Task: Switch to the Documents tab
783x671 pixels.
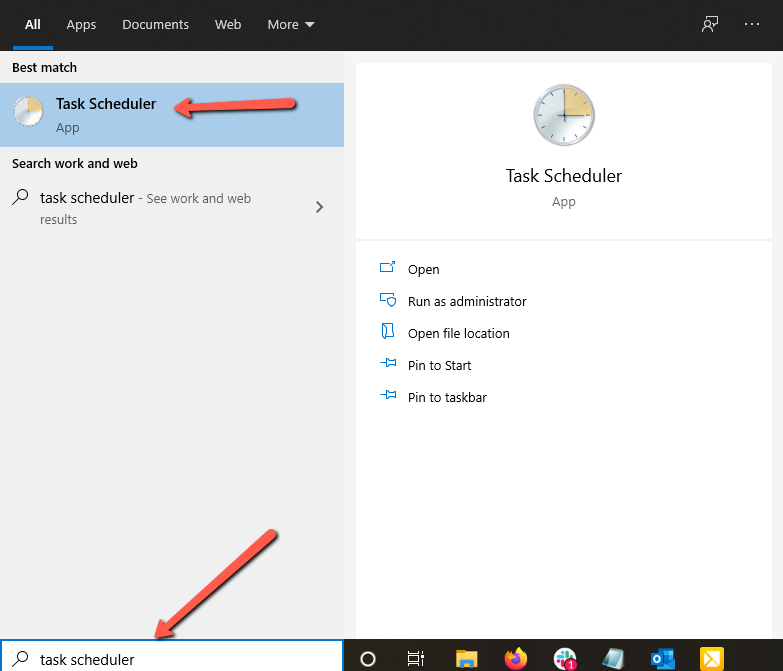Action: (155, 24)
